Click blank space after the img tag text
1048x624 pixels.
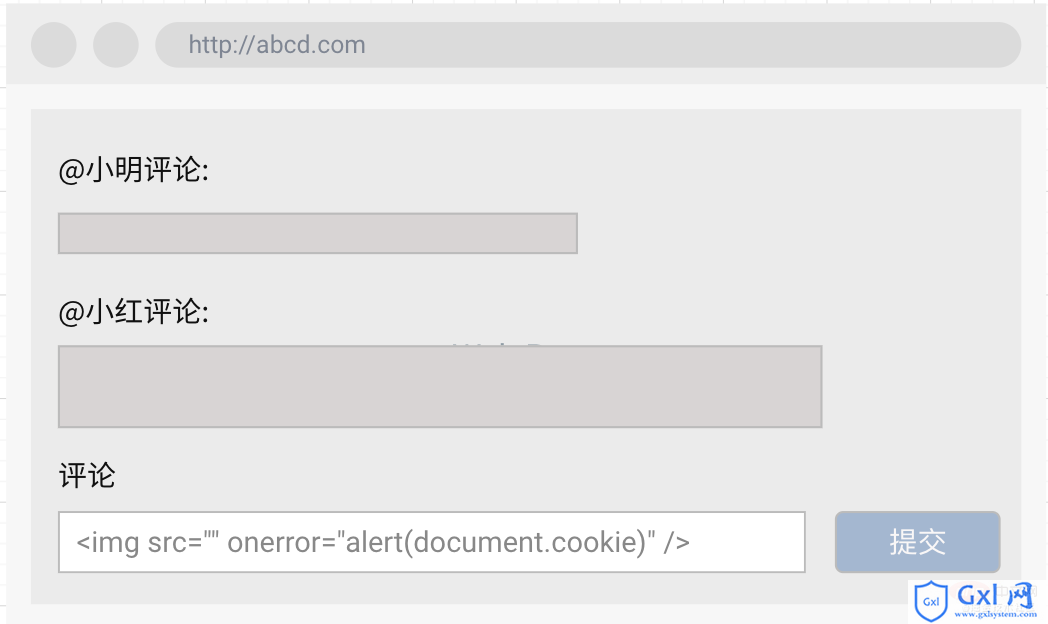tap(745, 542)
